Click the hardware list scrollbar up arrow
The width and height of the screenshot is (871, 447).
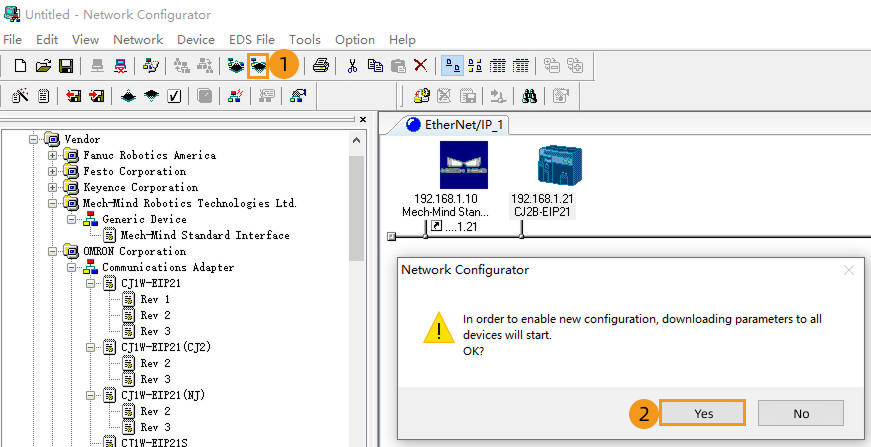(x=357, y=140)
